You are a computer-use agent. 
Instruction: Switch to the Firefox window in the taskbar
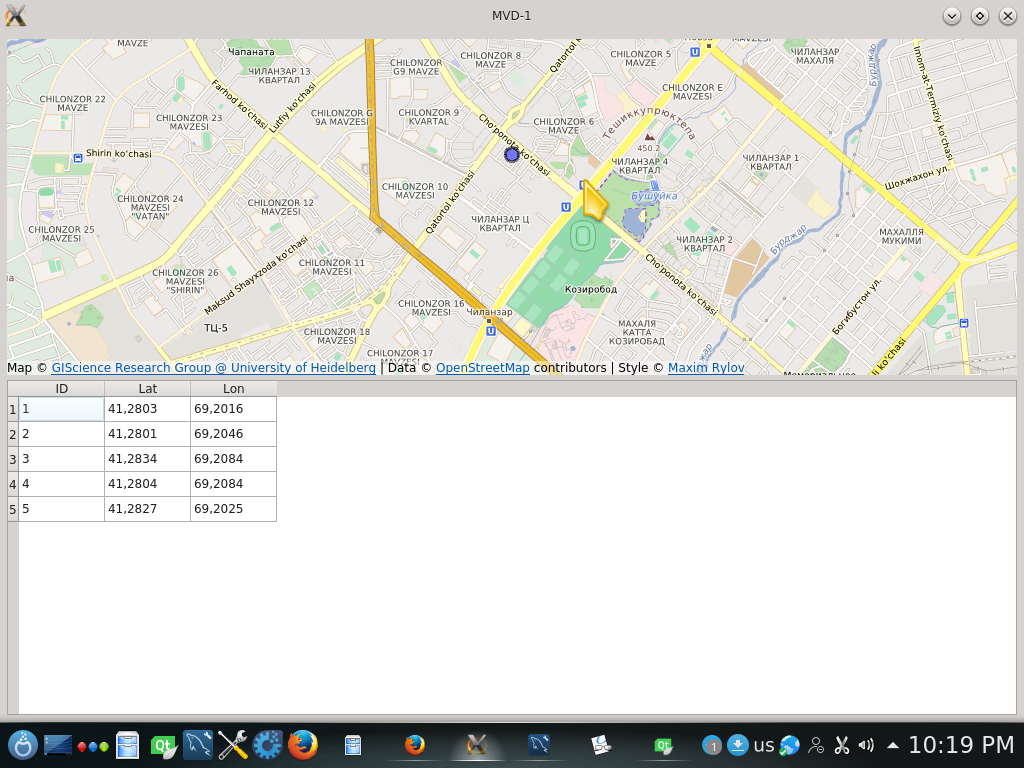pyautogui.click(x=415, y=745)
